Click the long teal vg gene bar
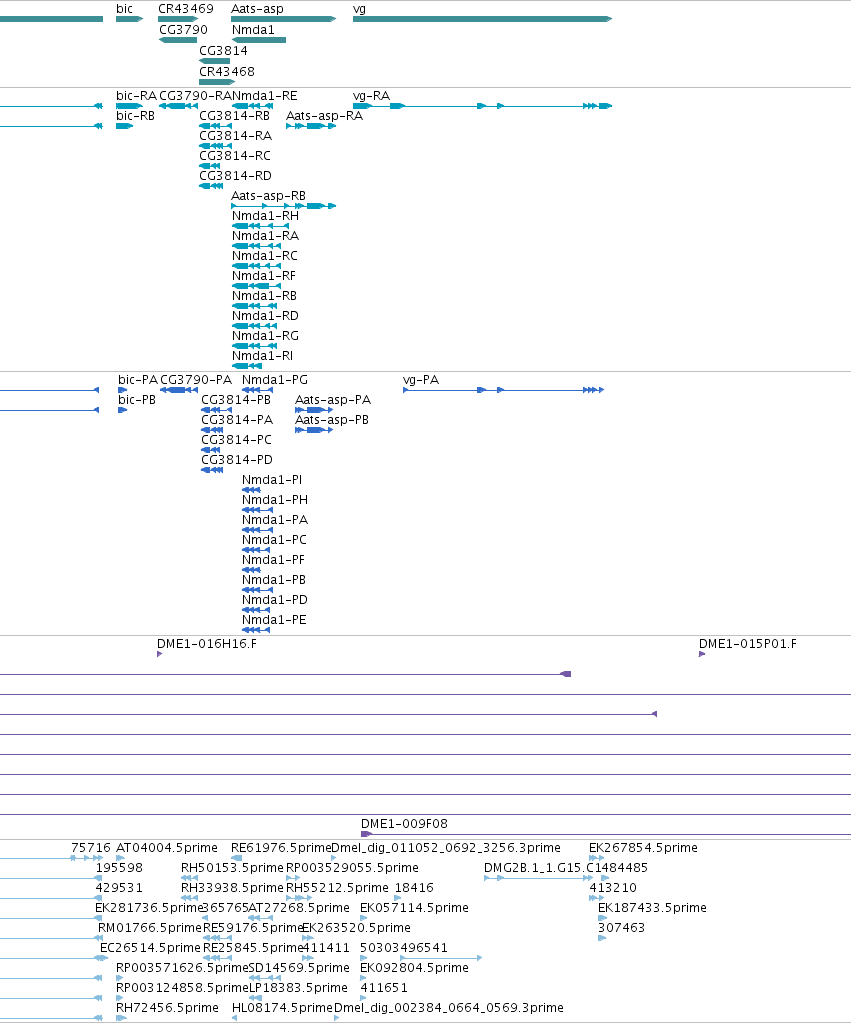Screen dimensions: 851x1023 [x=482, y=19]
